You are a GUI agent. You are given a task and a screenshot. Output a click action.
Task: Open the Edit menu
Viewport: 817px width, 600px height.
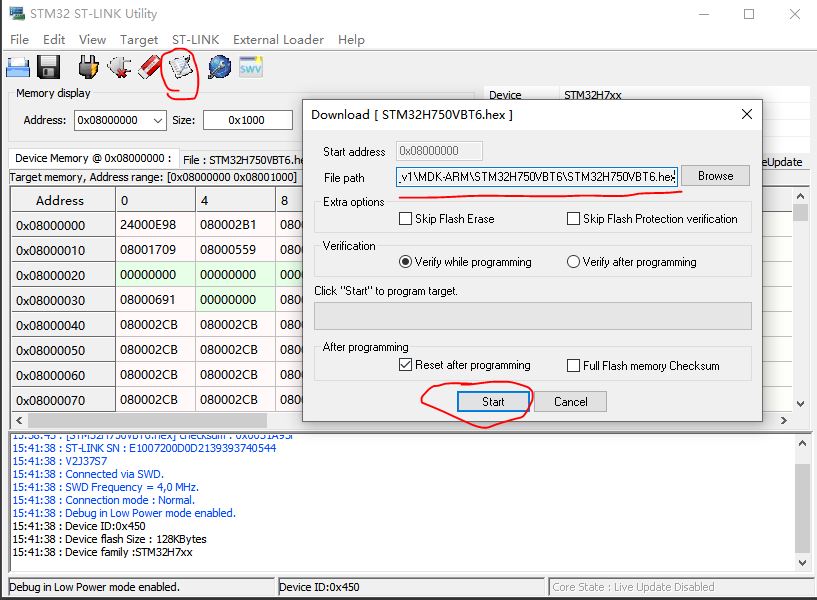(x=54, y=40)
